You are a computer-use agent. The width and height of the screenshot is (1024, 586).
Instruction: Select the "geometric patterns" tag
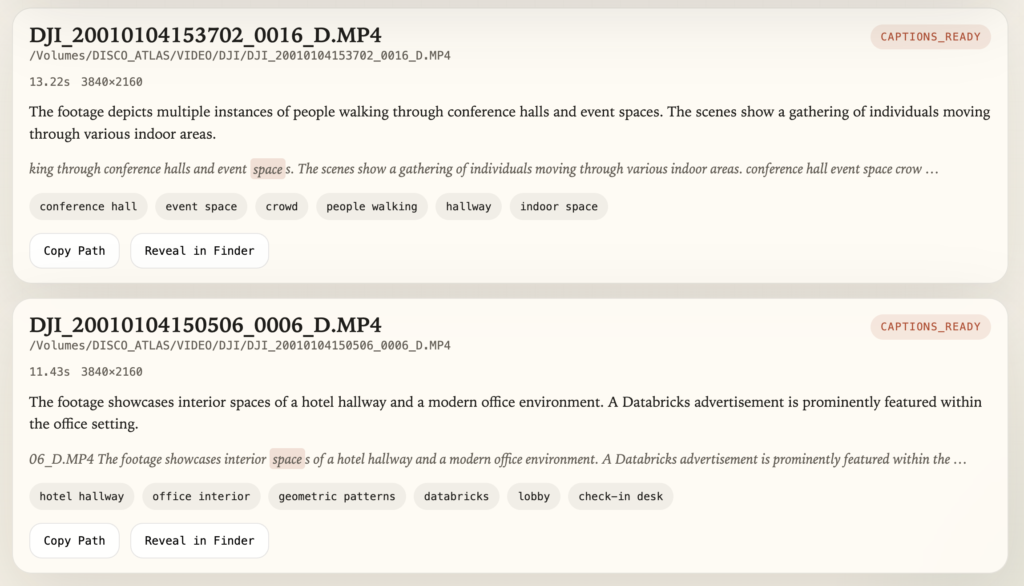(x=337, y=496)
